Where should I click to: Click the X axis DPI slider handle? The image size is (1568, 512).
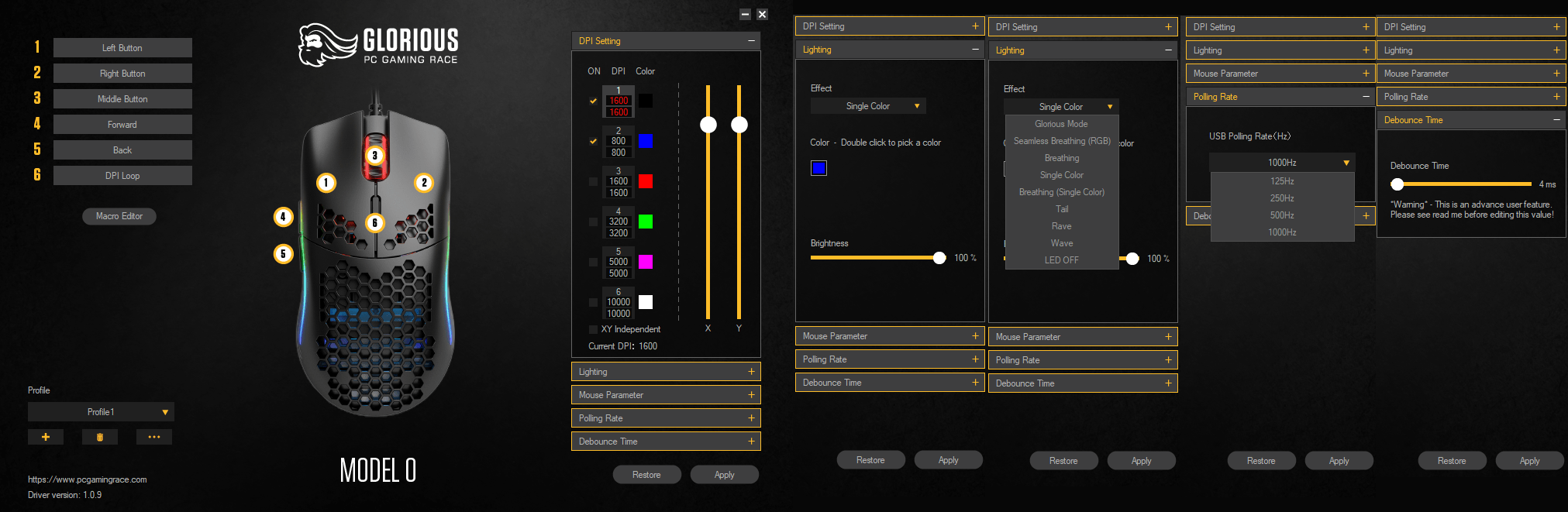coord(708,125)
